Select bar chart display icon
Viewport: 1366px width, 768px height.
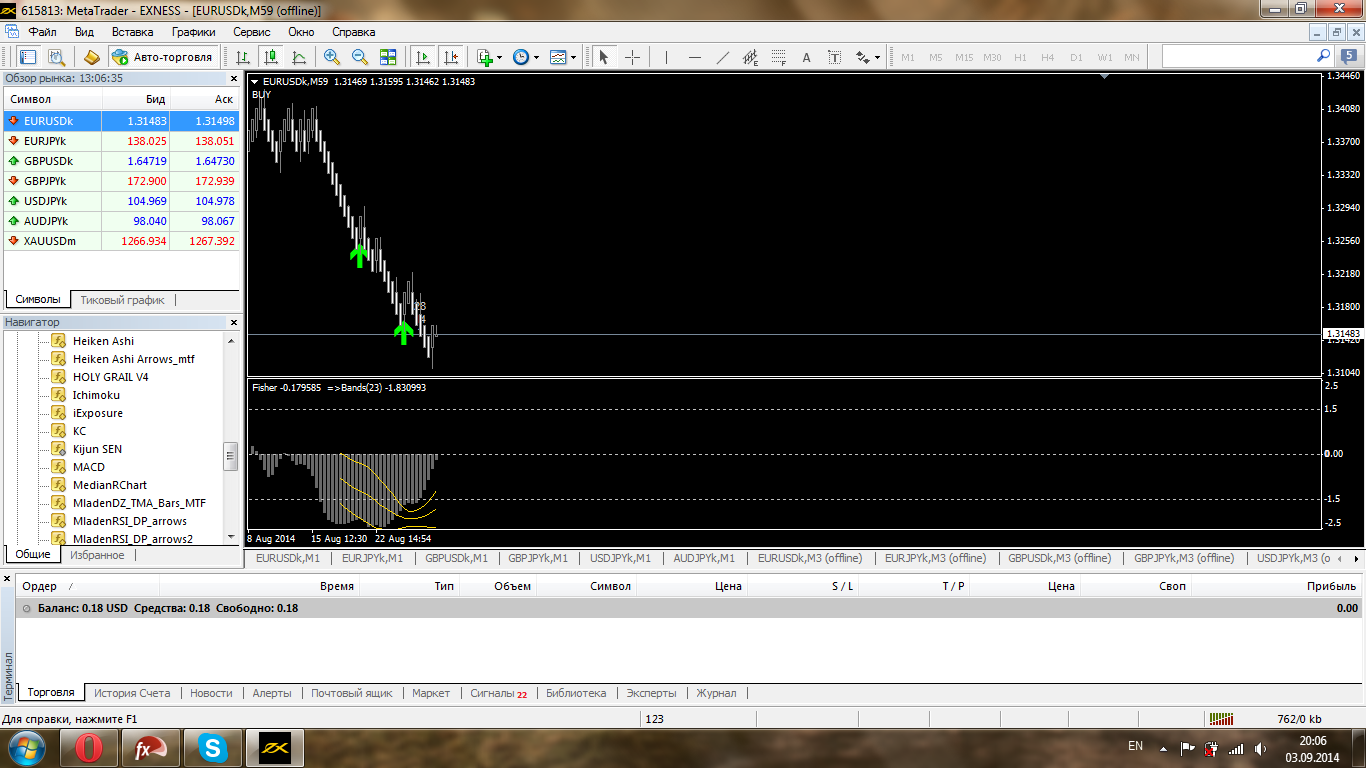(242, 57)
